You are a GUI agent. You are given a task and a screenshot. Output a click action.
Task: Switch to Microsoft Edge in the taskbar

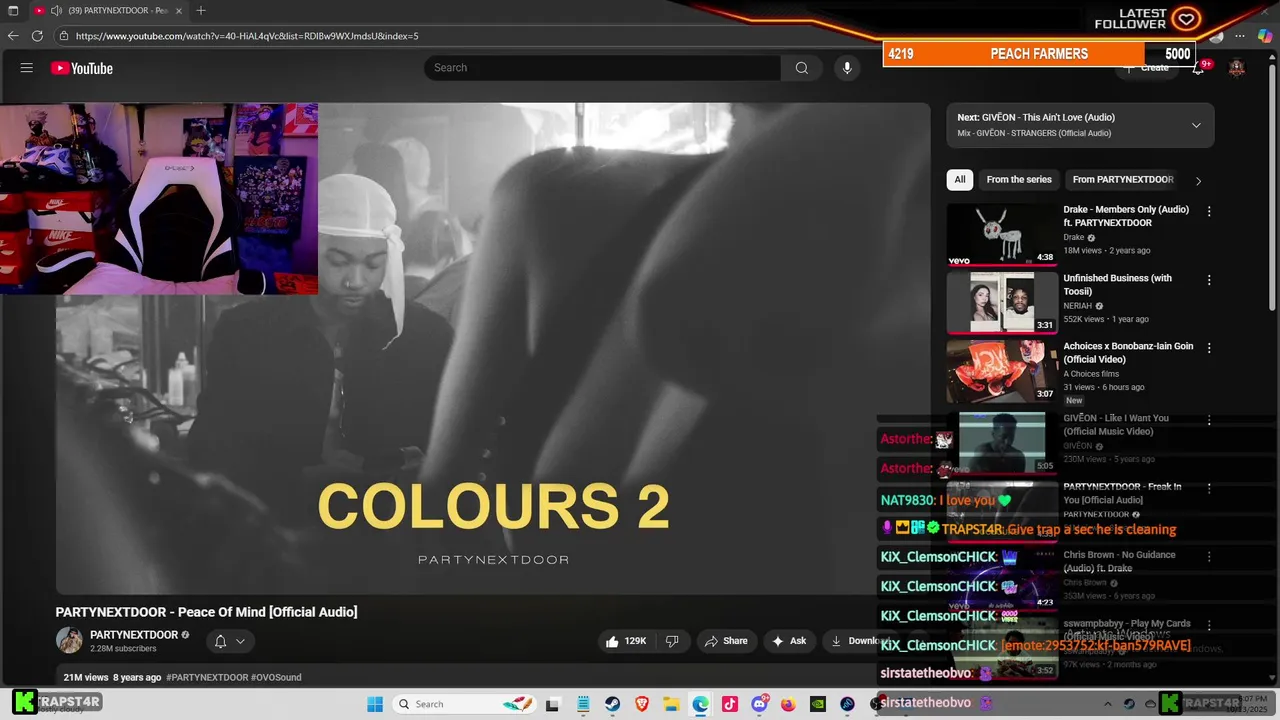point(700,704)
